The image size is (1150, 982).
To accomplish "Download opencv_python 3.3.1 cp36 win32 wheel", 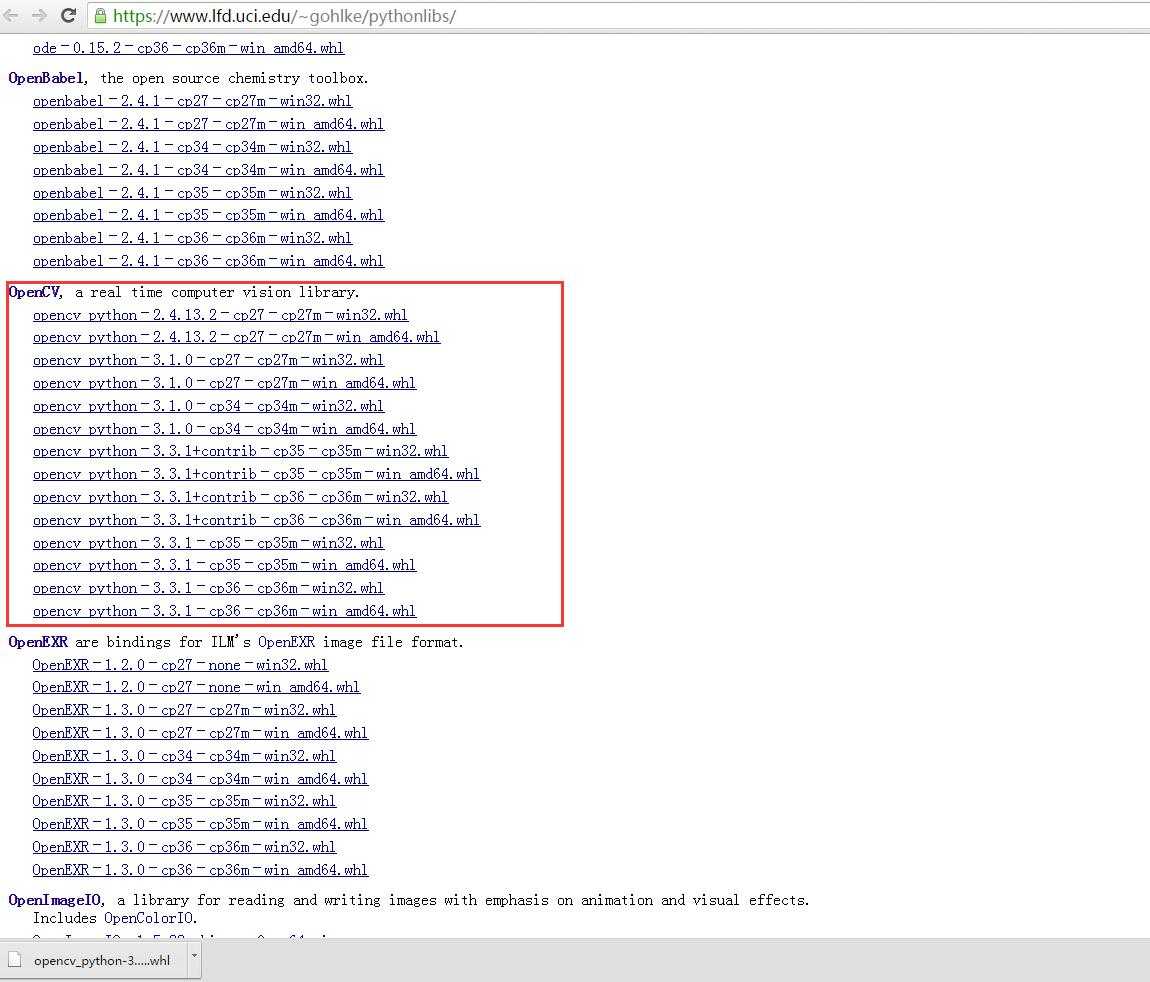I will tap(208, 588).
